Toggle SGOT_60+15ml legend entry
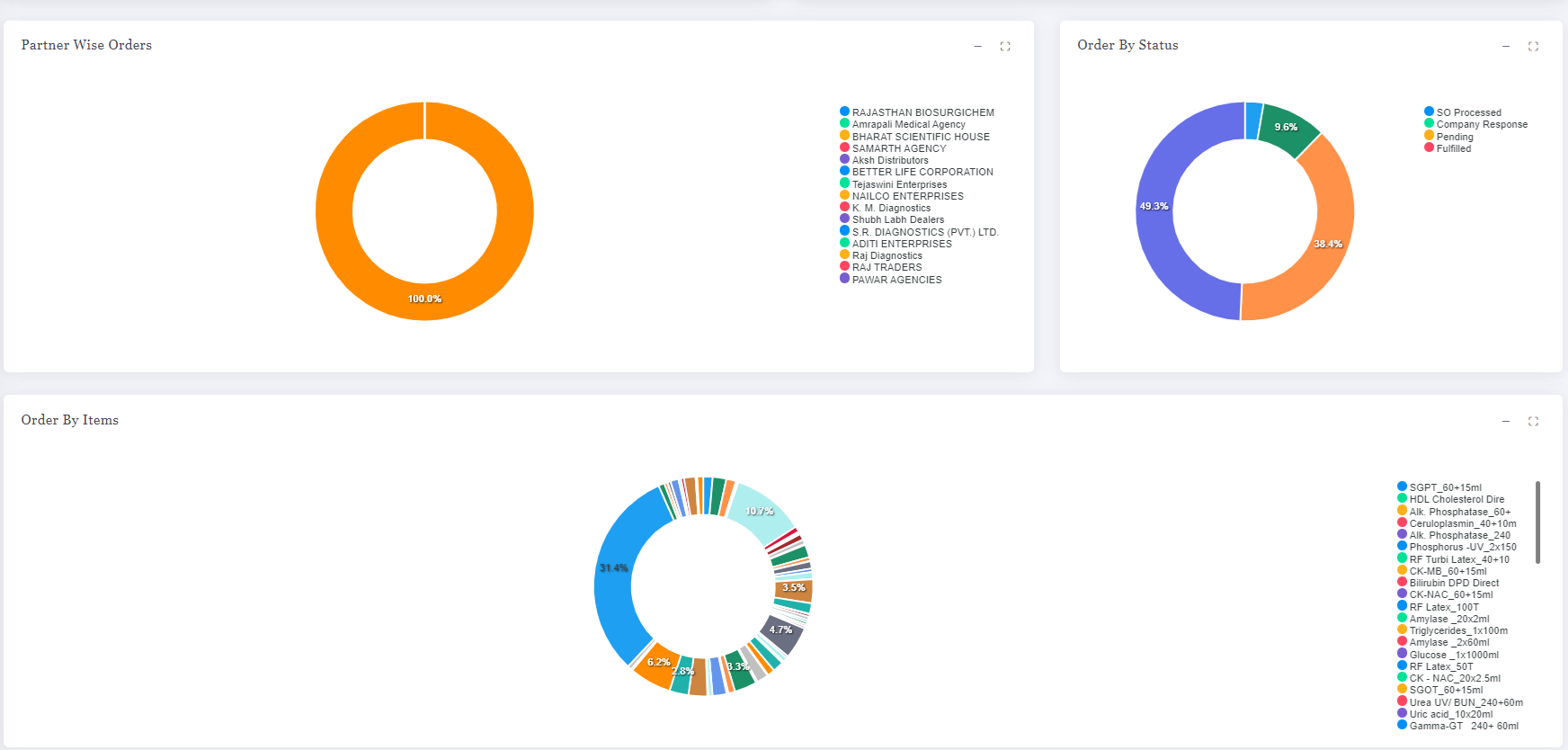Screen dimensions: 1568x750 [x=1440, y=690]
